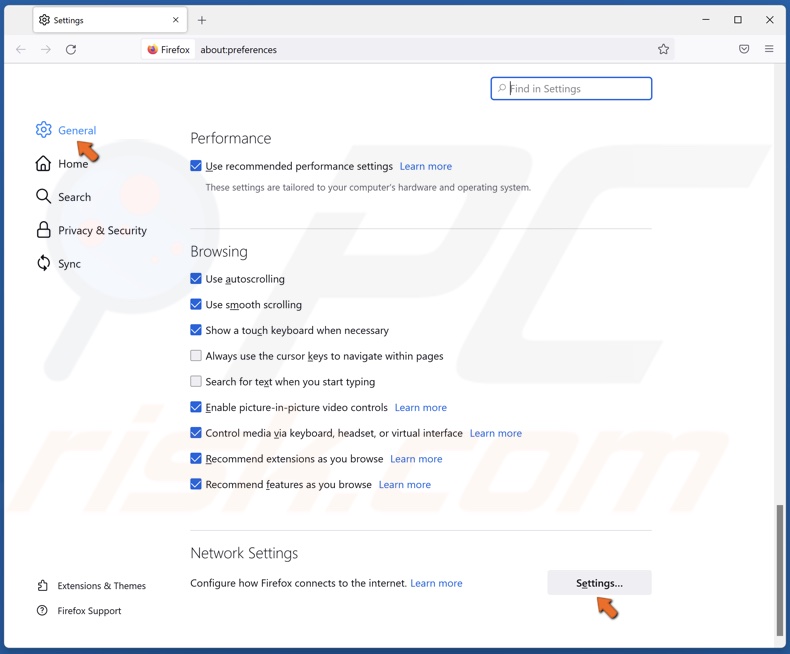Reload the page with refresh icon

tap(71, 49)
